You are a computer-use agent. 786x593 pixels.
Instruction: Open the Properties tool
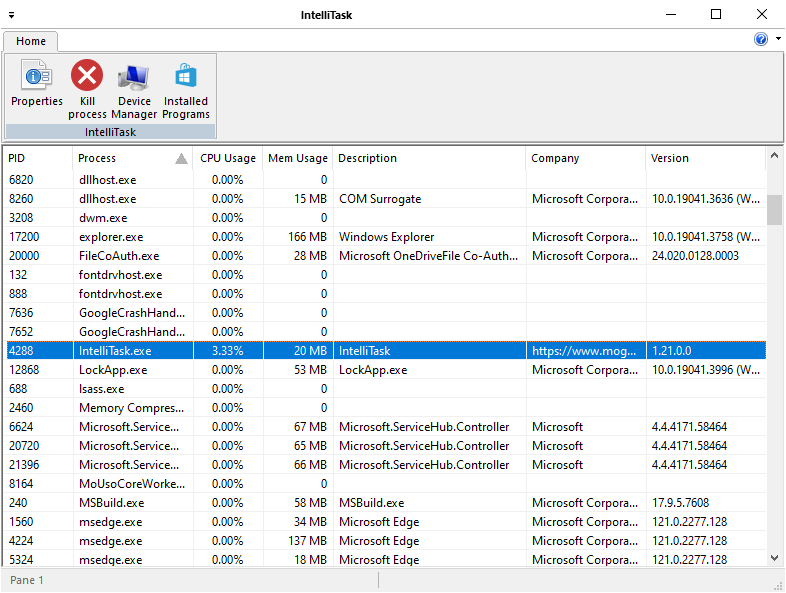click(x=37, y=84)
